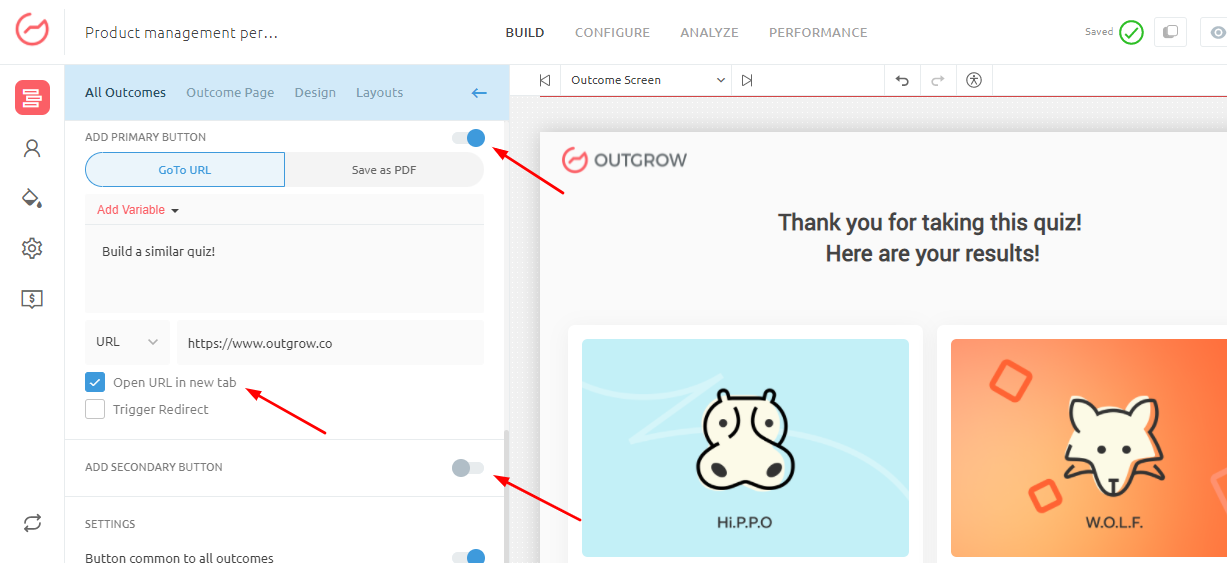This screenshot has width=1227, height=563.
Task: Switch to the ANALYZE tab
Action: [x=709, y=32]
